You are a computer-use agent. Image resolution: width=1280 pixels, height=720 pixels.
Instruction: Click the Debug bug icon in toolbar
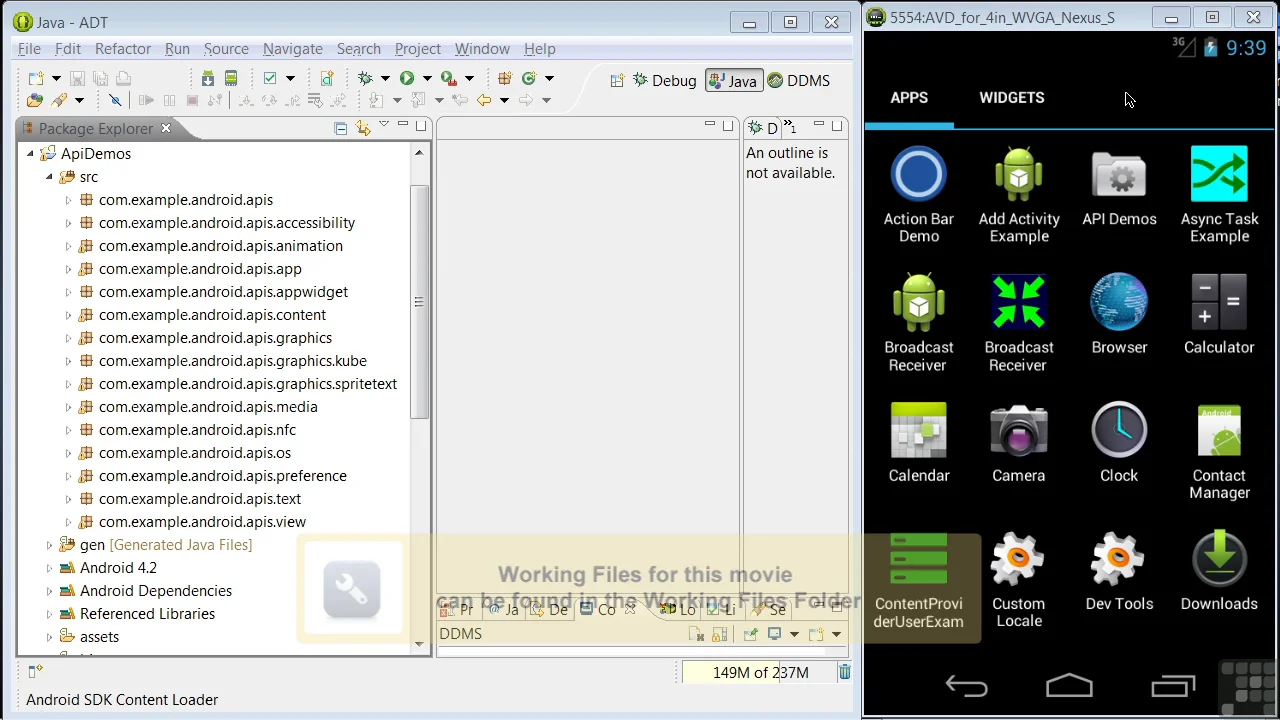pyautogui.click(x=365, y=78)
